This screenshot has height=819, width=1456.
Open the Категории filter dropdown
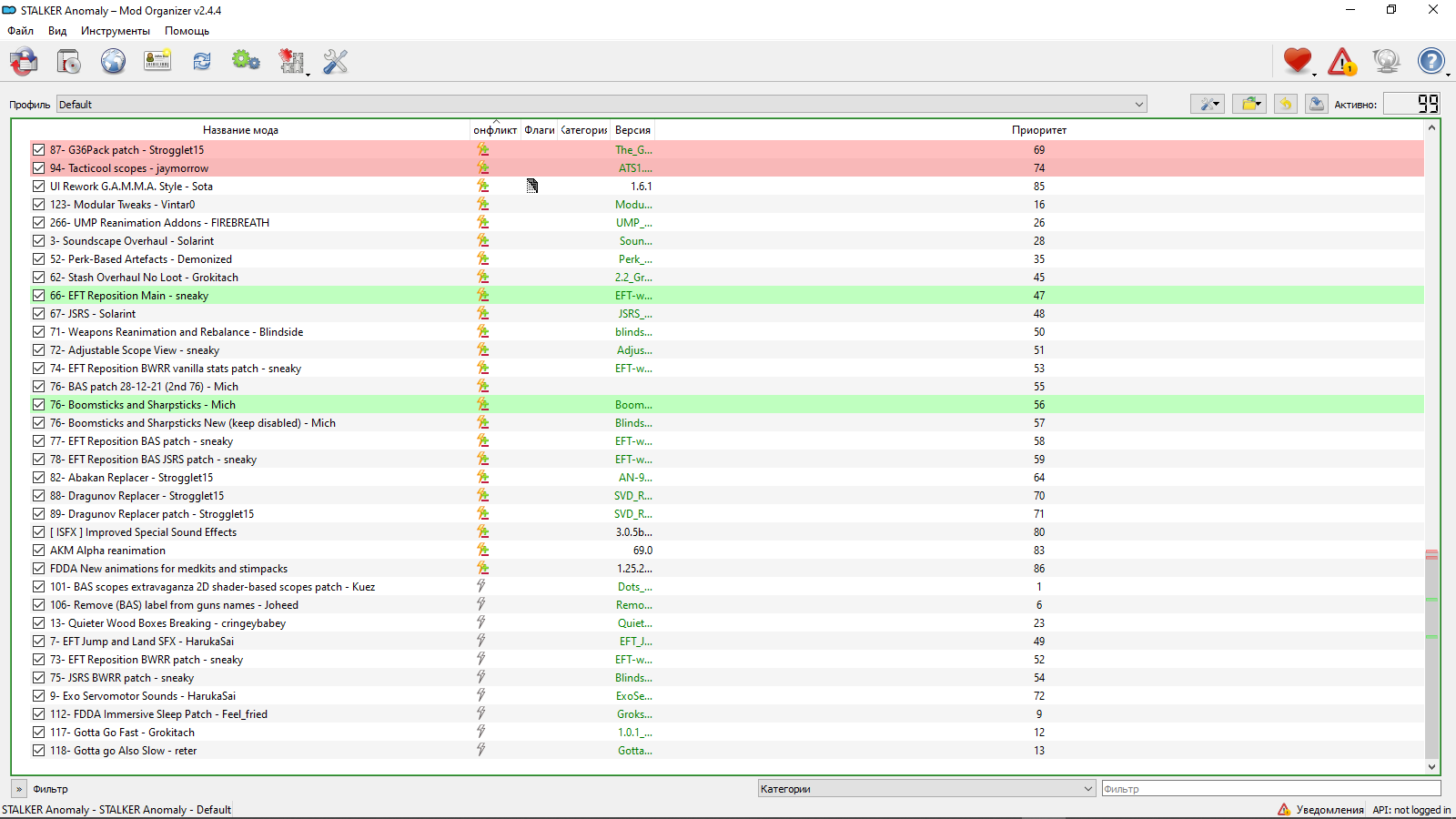coord(926,789)
